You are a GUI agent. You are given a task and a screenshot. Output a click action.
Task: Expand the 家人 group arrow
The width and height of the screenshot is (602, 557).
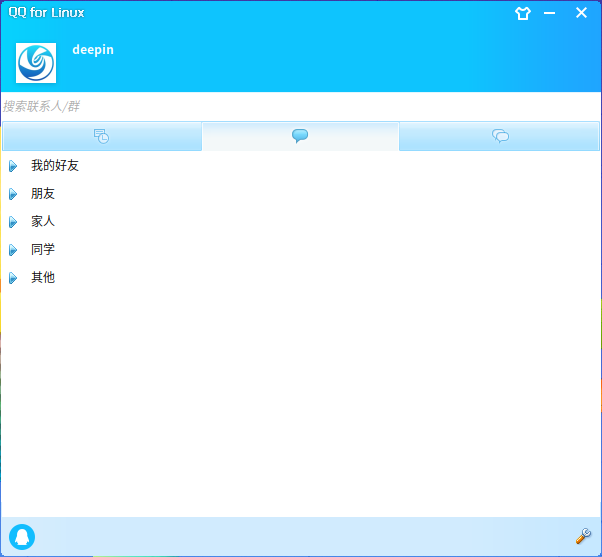coord(13,222)
